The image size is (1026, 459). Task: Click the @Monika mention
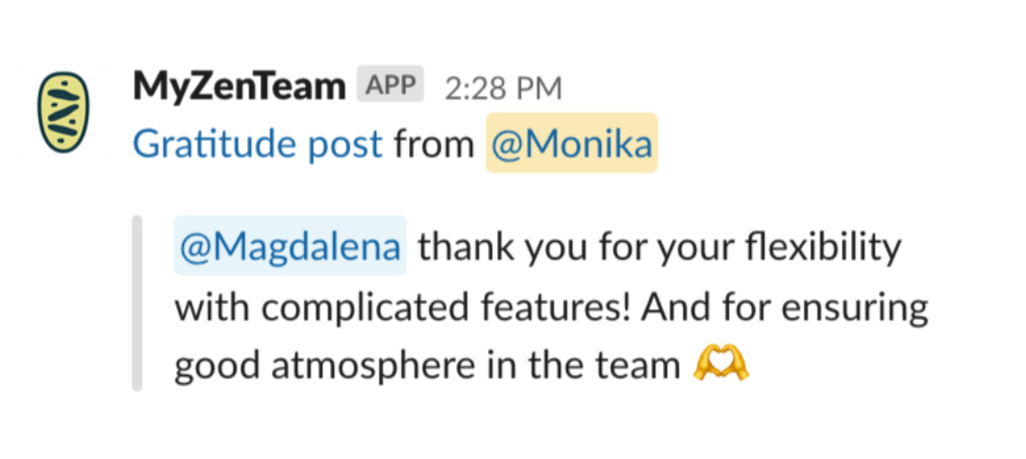tap(571, 143)
